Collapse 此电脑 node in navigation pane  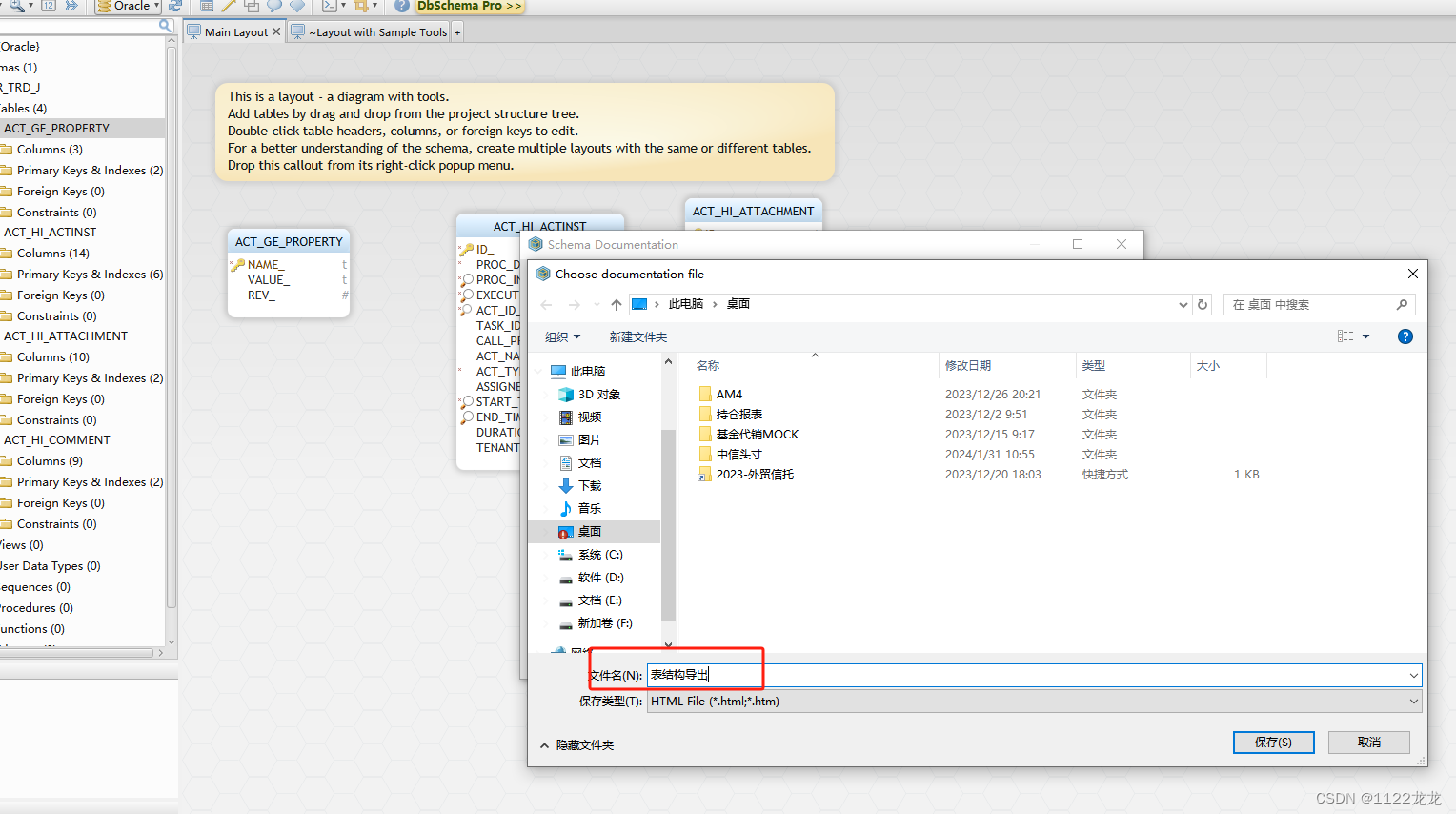click(x=540, y=372)
